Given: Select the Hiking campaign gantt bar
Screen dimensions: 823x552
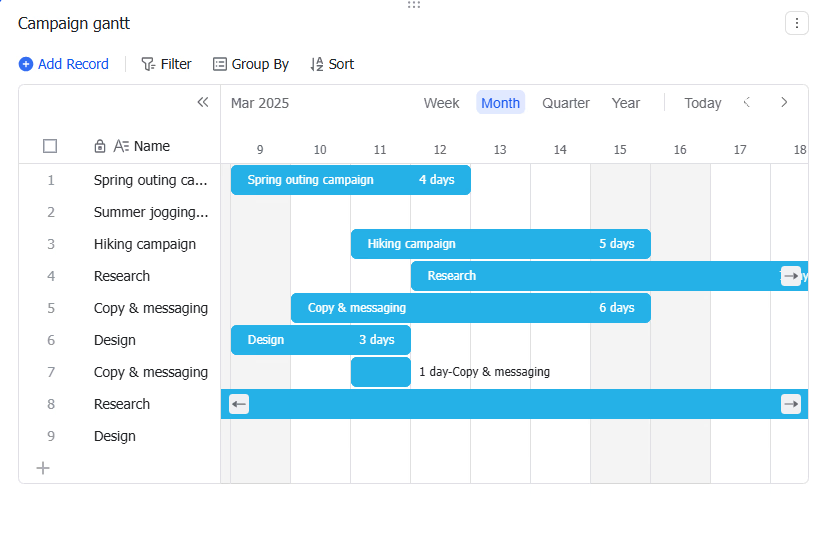Looking at the screenshot, I should pyautogui.click(x=501, y=244).
